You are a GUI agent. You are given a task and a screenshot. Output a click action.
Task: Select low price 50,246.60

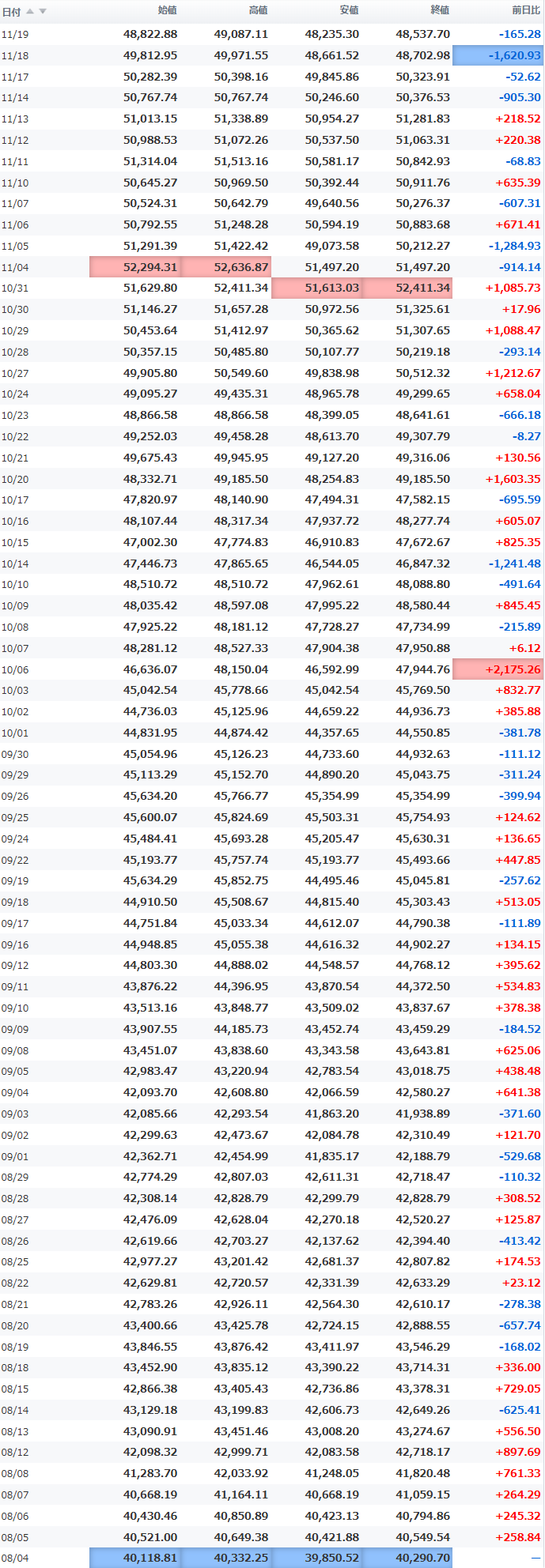(x=332, y=98)
